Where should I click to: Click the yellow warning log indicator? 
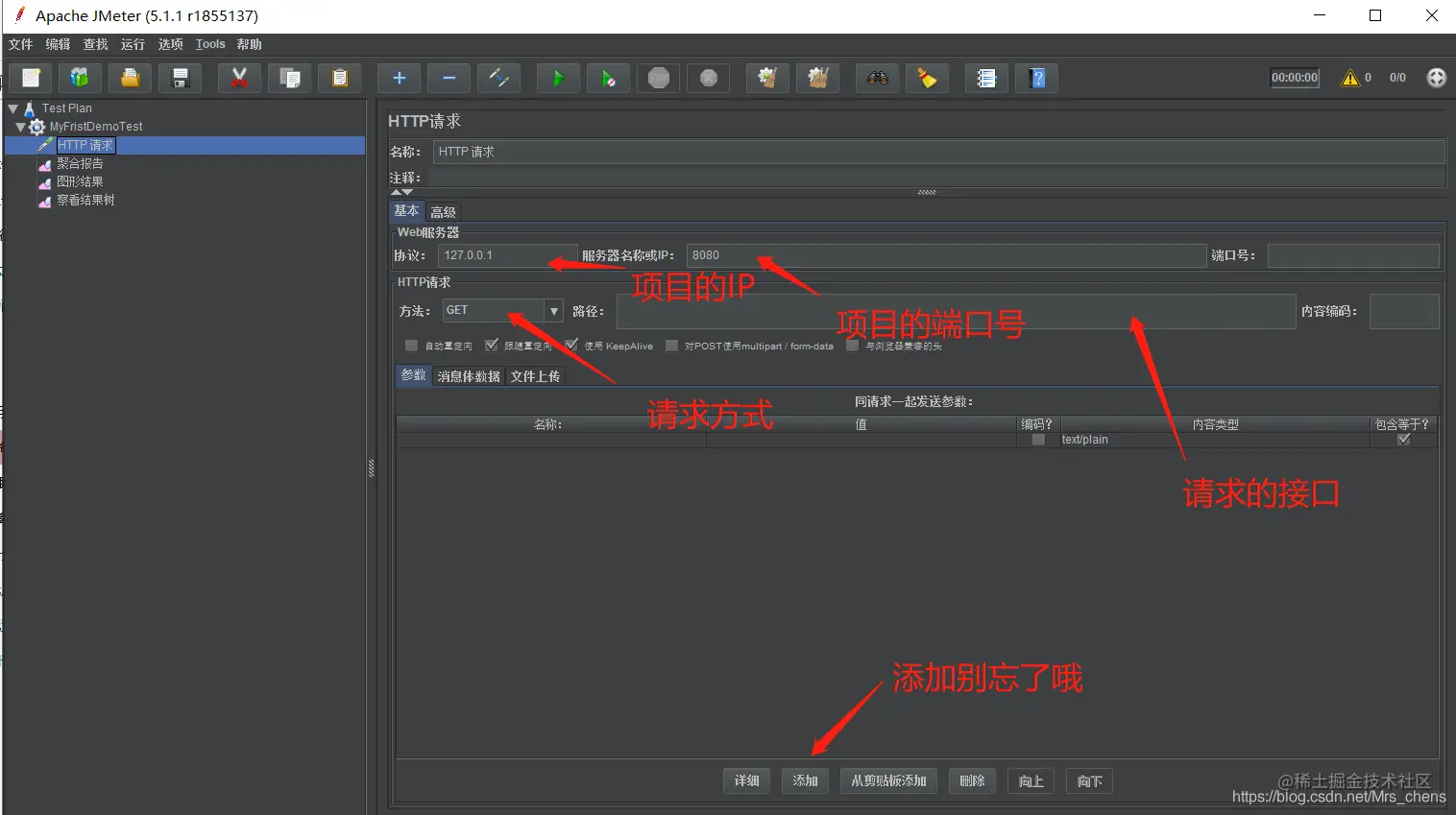coord(1350,78)
